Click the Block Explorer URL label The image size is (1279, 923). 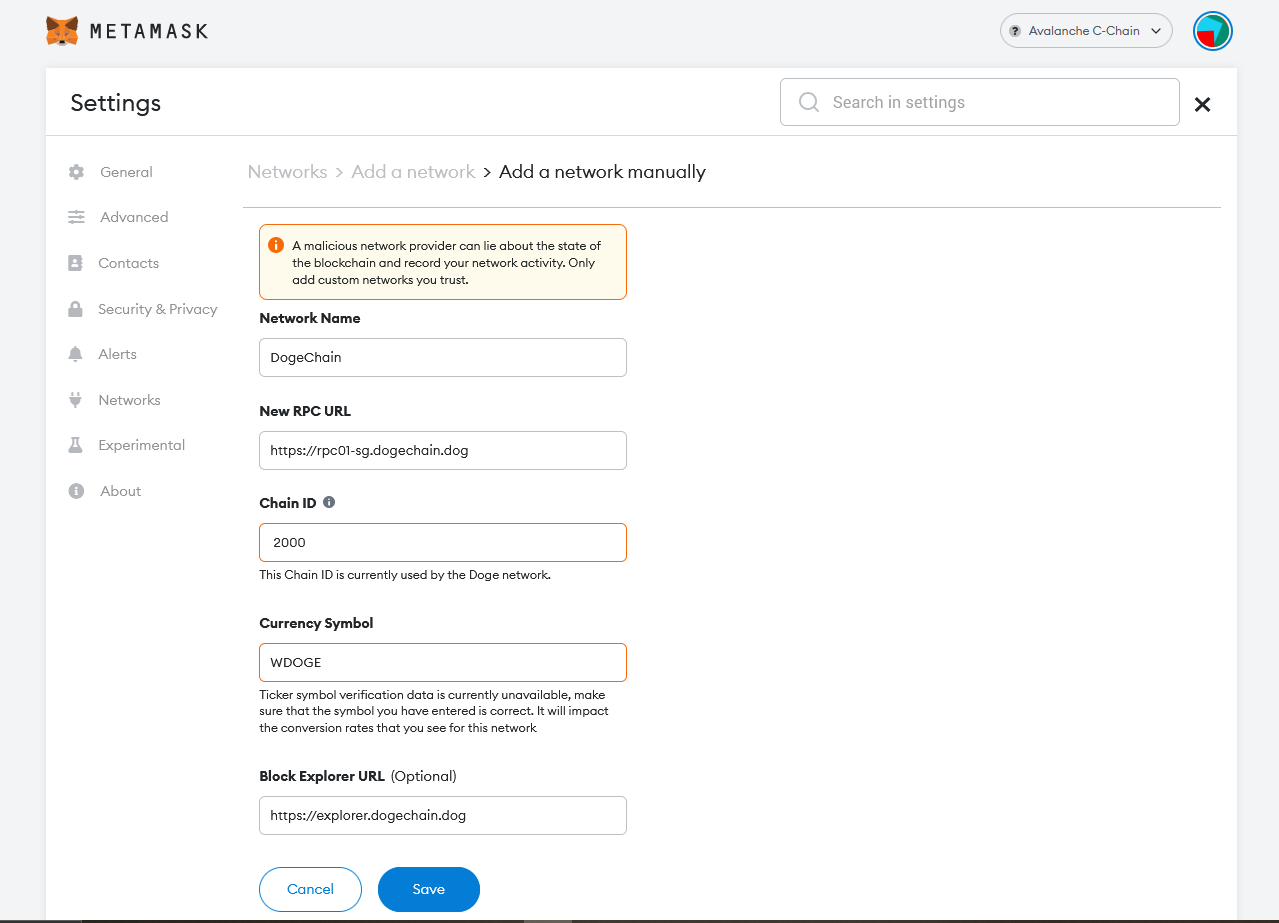point(322,776)
